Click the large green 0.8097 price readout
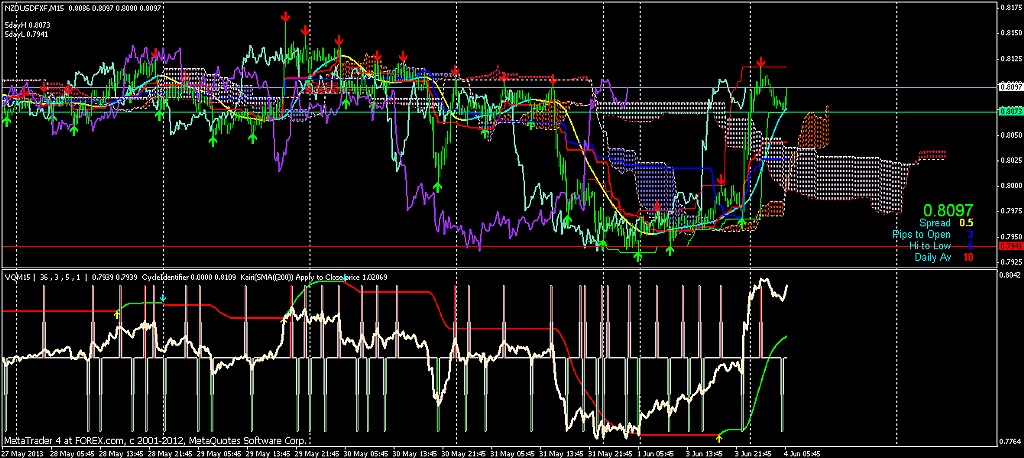The height and width of the screenshot is (458, 1024). [948, 210]
